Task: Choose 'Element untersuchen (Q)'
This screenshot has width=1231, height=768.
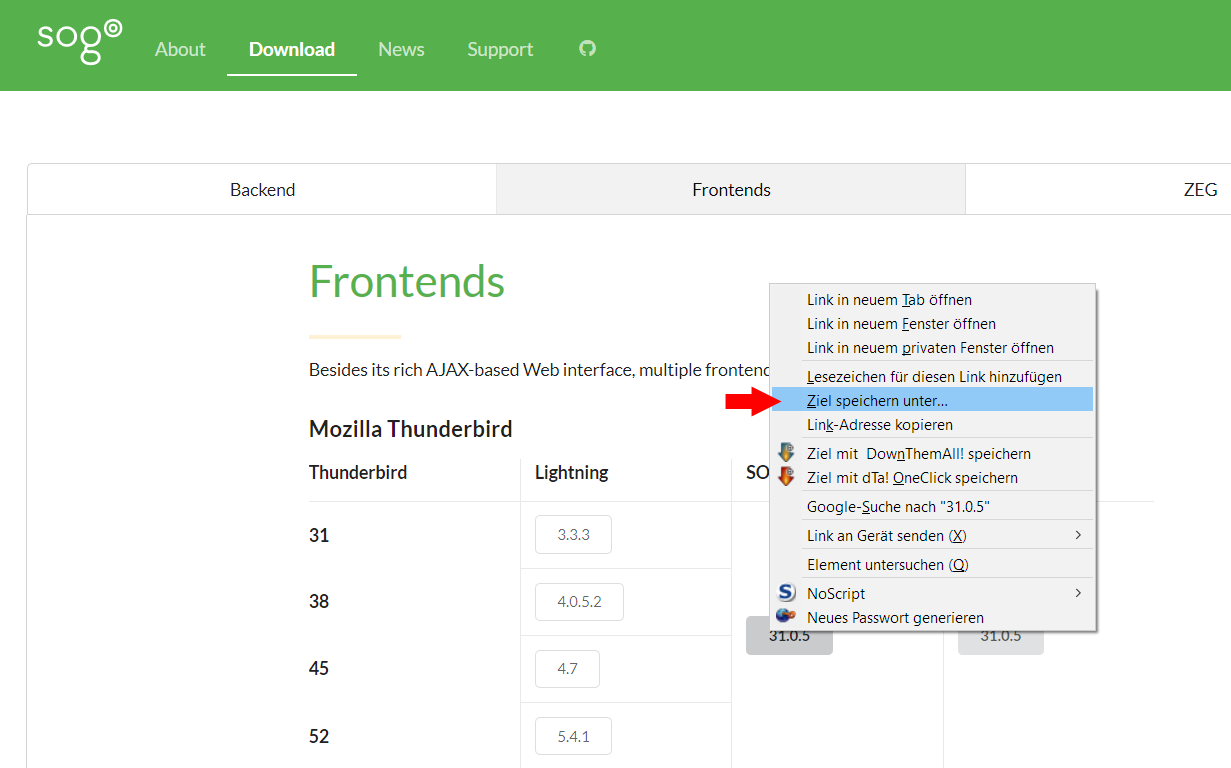Action: (x=932, y=564)
